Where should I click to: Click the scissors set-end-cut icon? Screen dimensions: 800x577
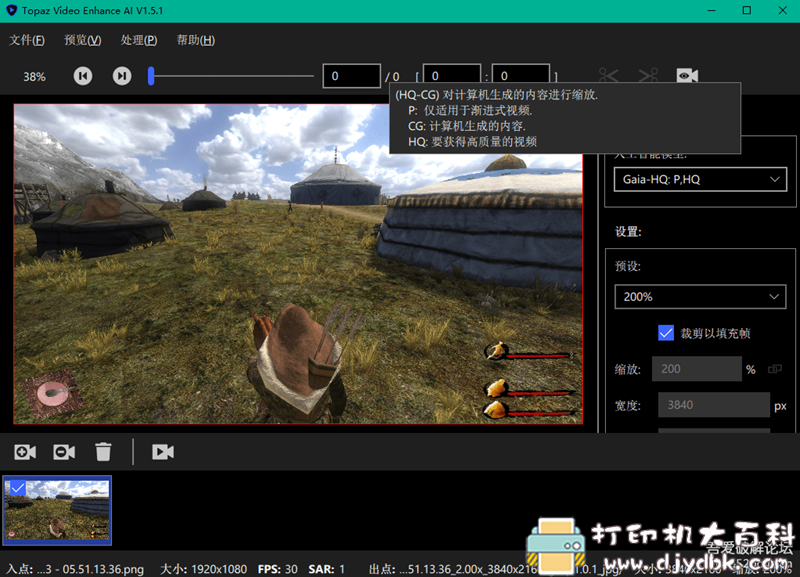pos(648,76)
